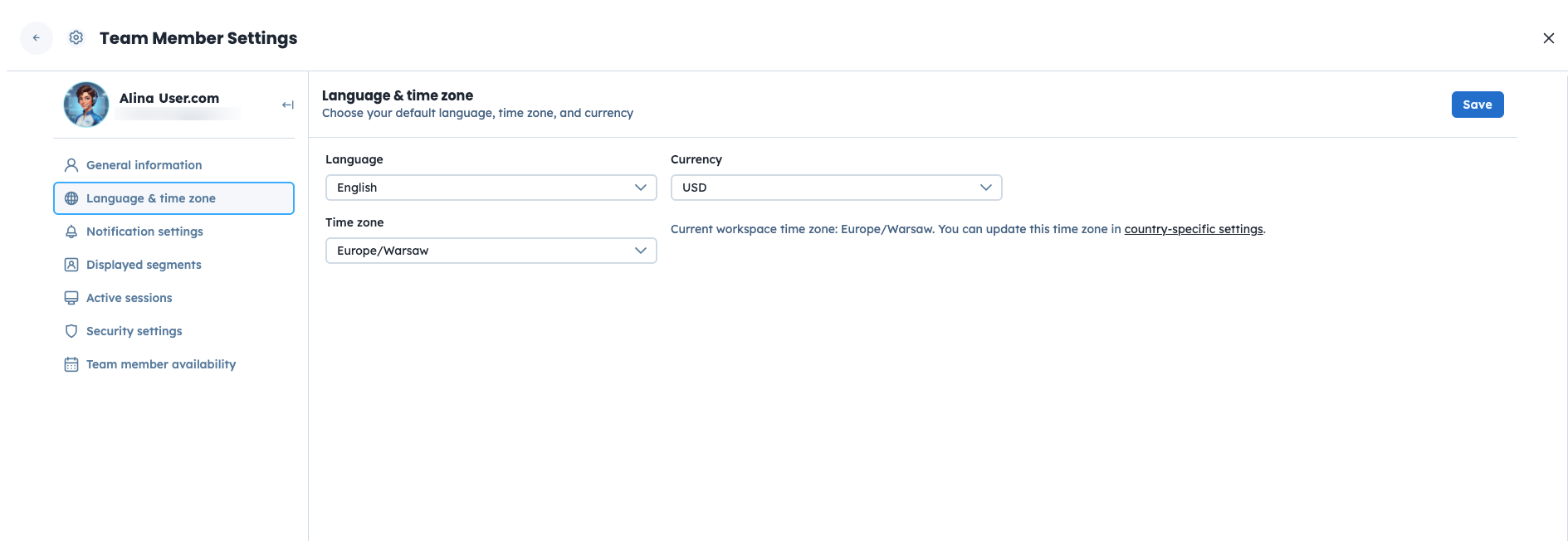Click the Security settings shield icon
This screenshot has height=541, width=1568.
point(71,331)
